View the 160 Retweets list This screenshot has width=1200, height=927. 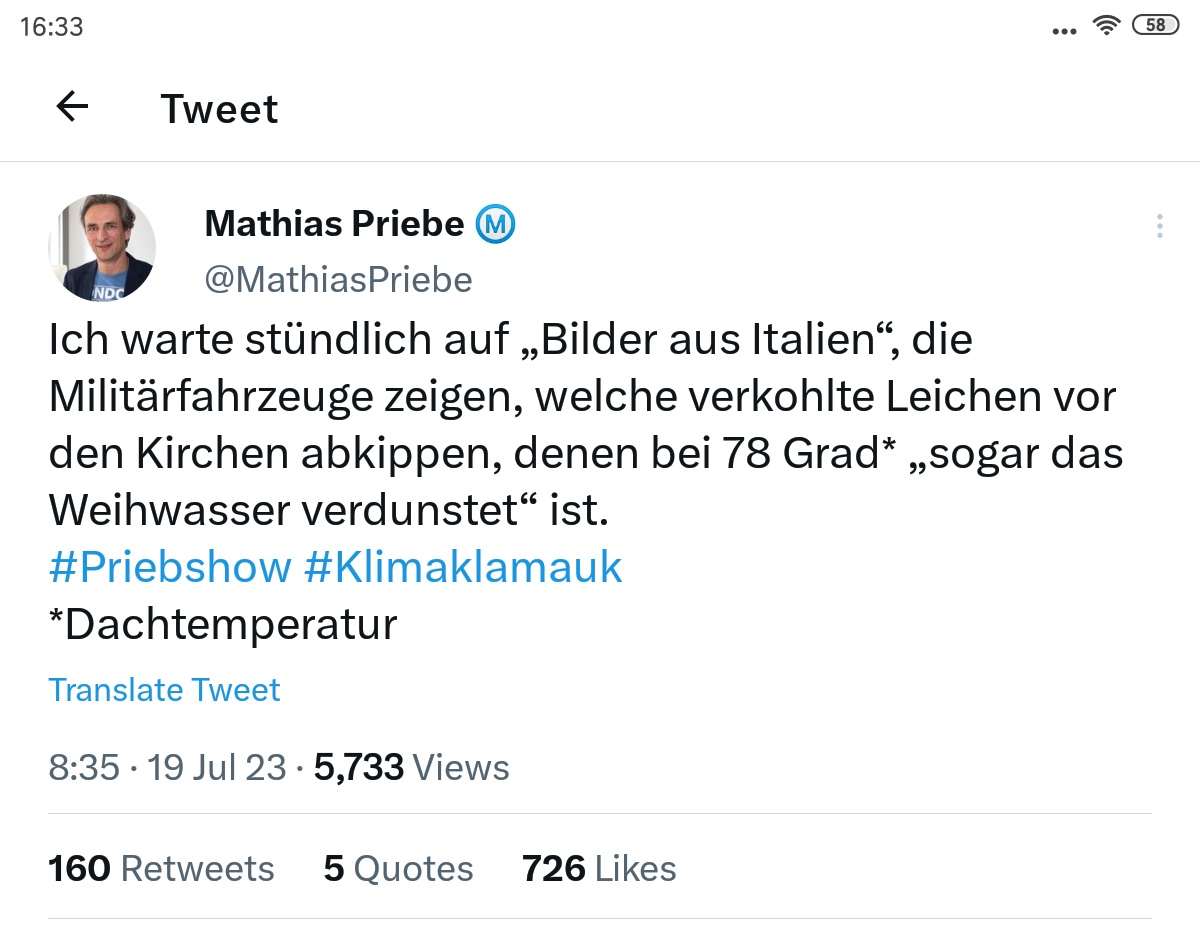click(x=161, y=869)
